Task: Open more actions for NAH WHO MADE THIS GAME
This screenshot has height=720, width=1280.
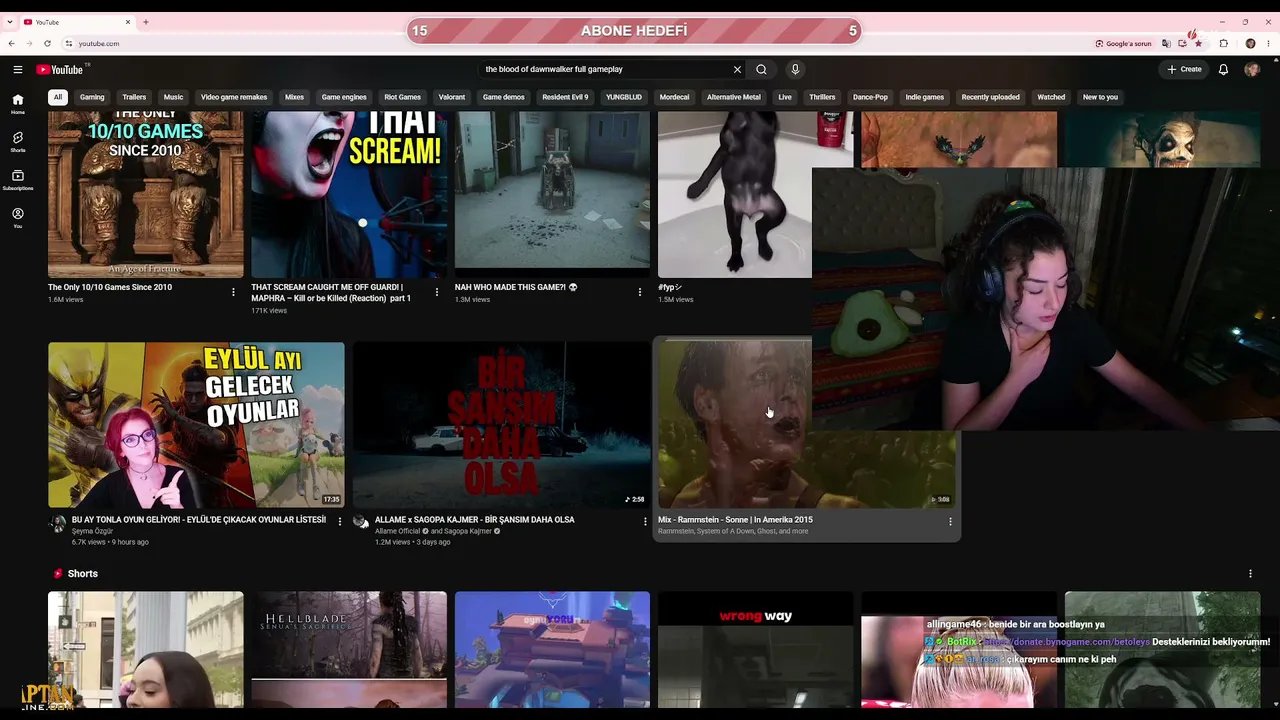Action: point(640,292)
